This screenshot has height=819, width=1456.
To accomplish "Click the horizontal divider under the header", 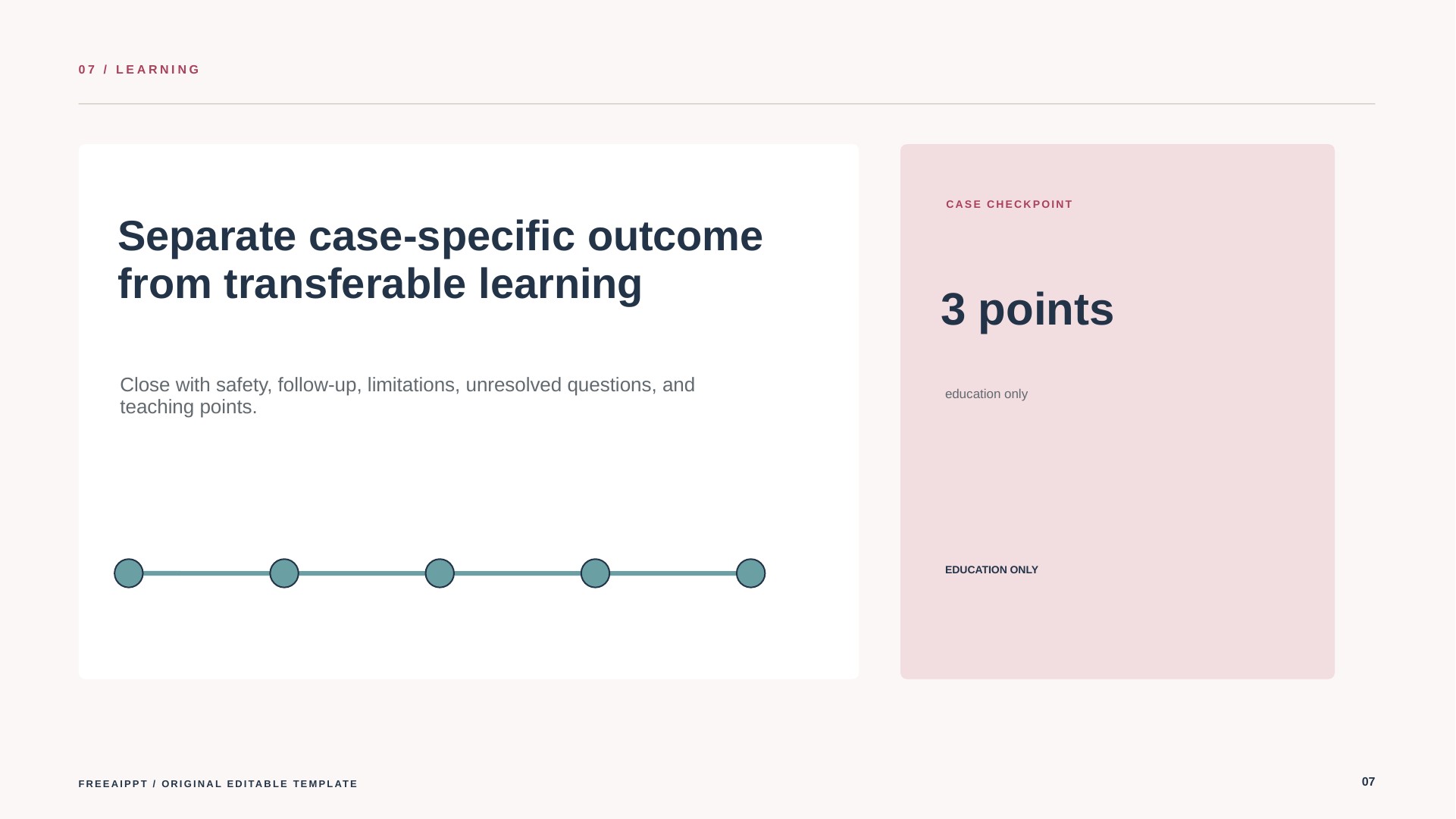I will click(x=726, y=104).
